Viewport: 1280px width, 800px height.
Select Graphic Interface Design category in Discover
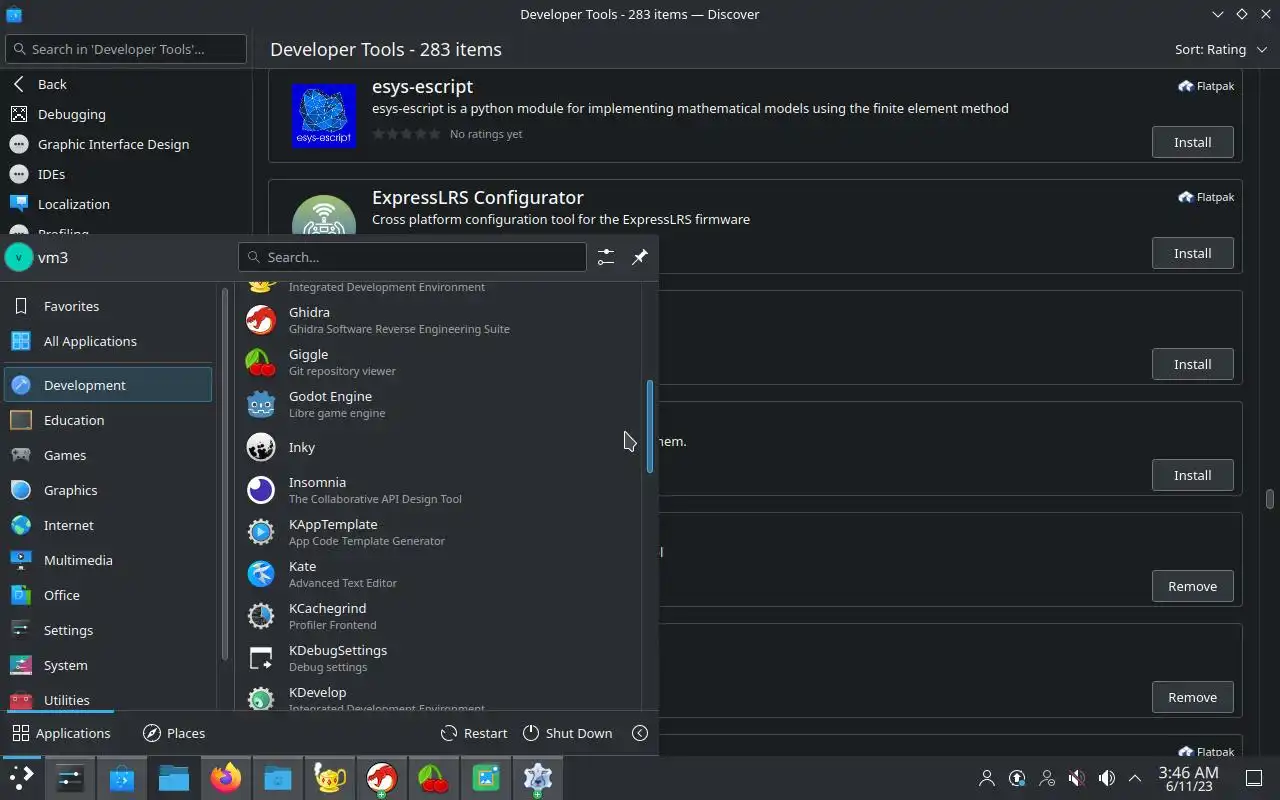tap(127, 144)
